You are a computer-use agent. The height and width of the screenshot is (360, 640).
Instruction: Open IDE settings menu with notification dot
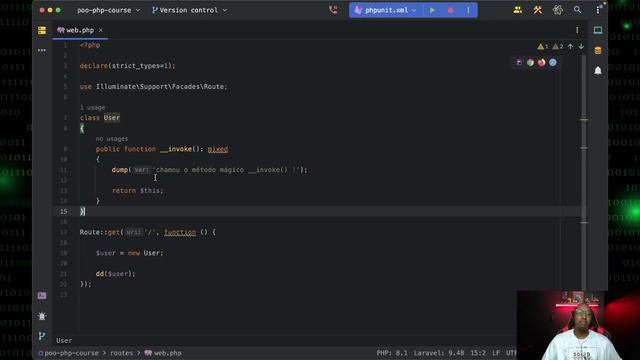point(598,9)
